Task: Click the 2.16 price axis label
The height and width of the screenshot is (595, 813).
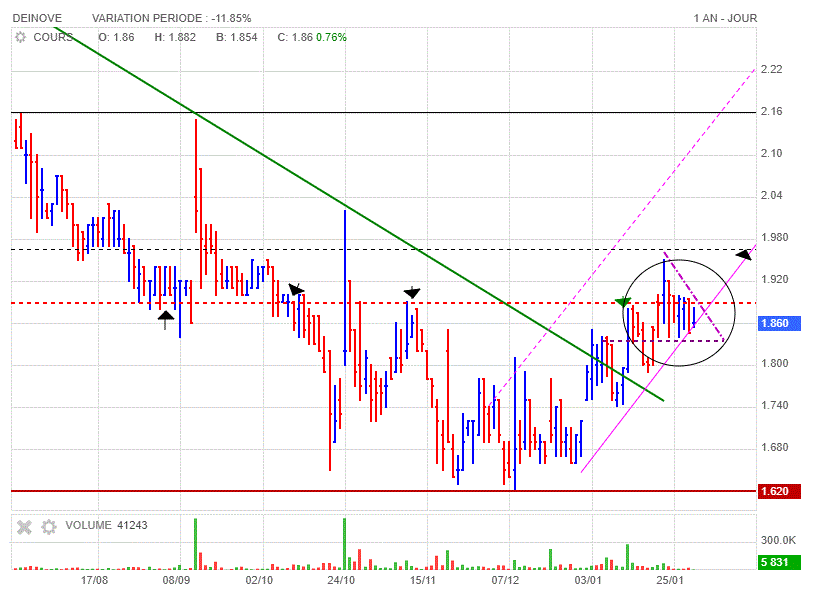Action: (772, 111)
